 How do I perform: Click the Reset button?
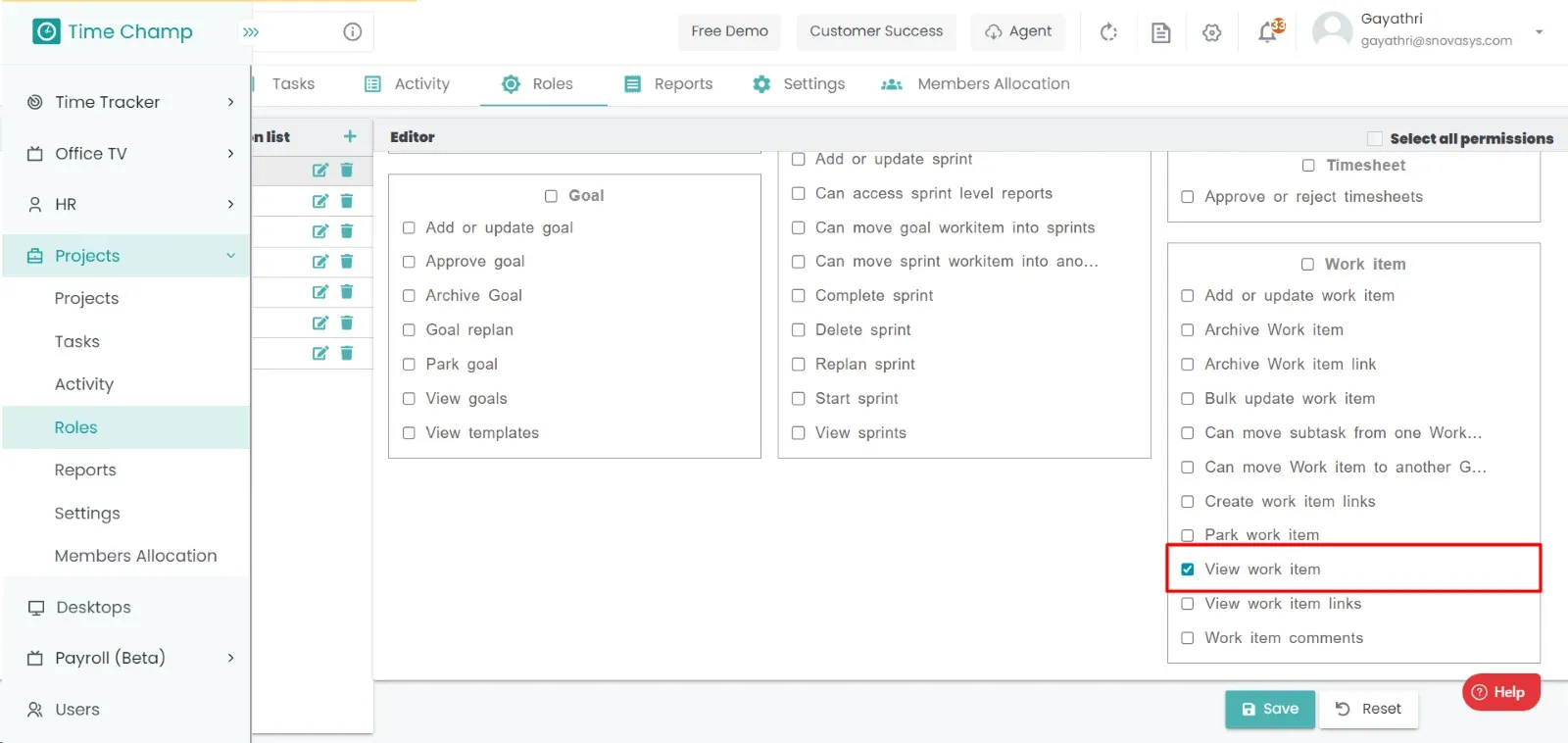[1368, 709]
